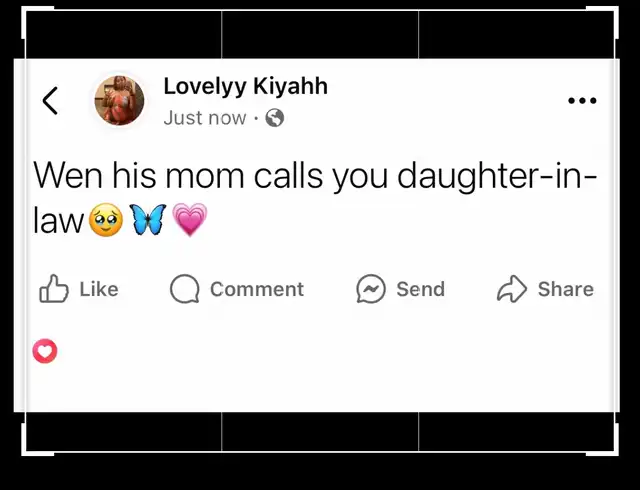Click the Share arrow icon

[512, 289]
